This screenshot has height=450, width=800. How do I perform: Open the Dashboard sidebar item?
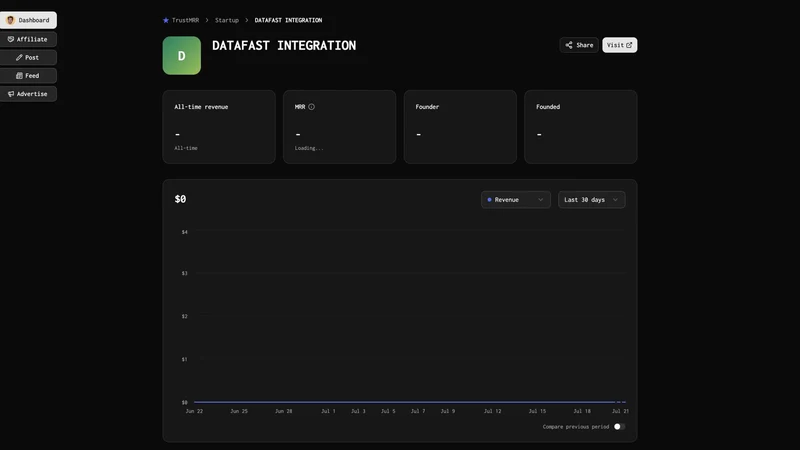(28, 20)
